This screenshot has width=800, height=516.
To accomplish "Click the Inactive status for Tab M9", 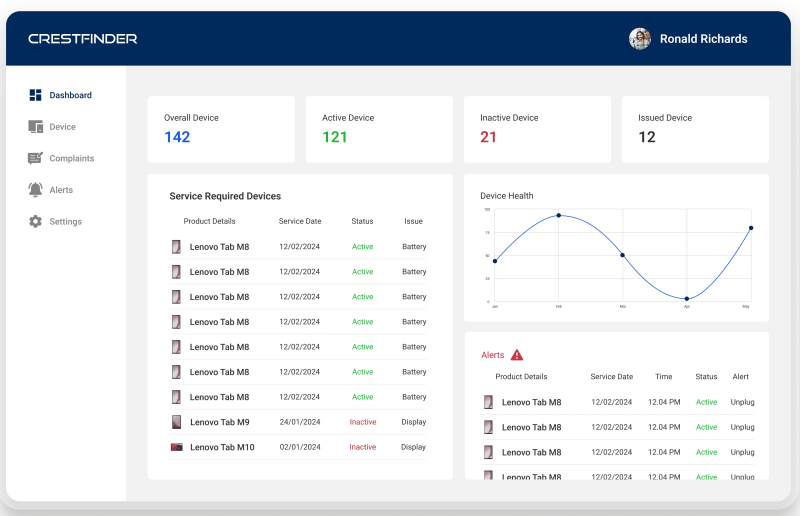I will coord(363,422).
